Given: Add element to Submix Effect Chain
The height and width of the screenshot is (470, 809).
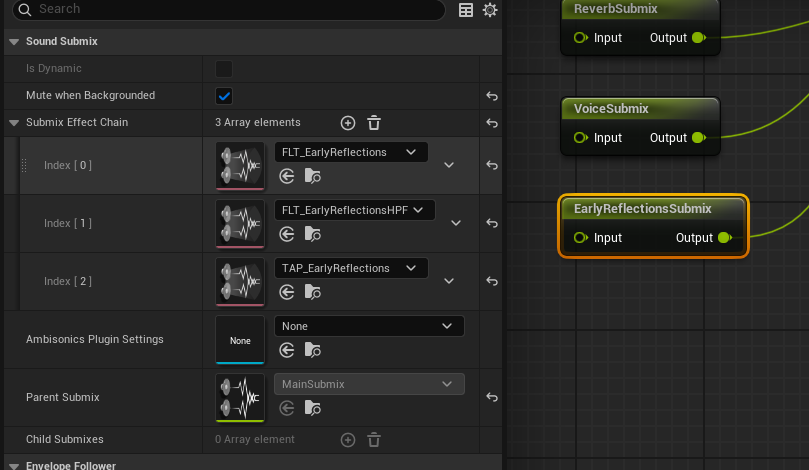Looking at the screenshot, I should pyautogui.click(x=348, y=123).
